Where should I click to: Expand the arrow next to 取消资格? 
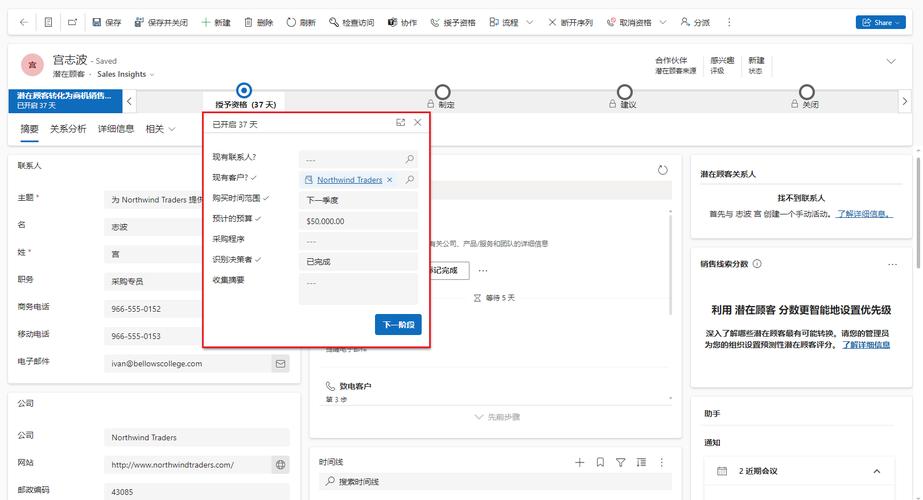pyautogui.click(x=663, y=22)
